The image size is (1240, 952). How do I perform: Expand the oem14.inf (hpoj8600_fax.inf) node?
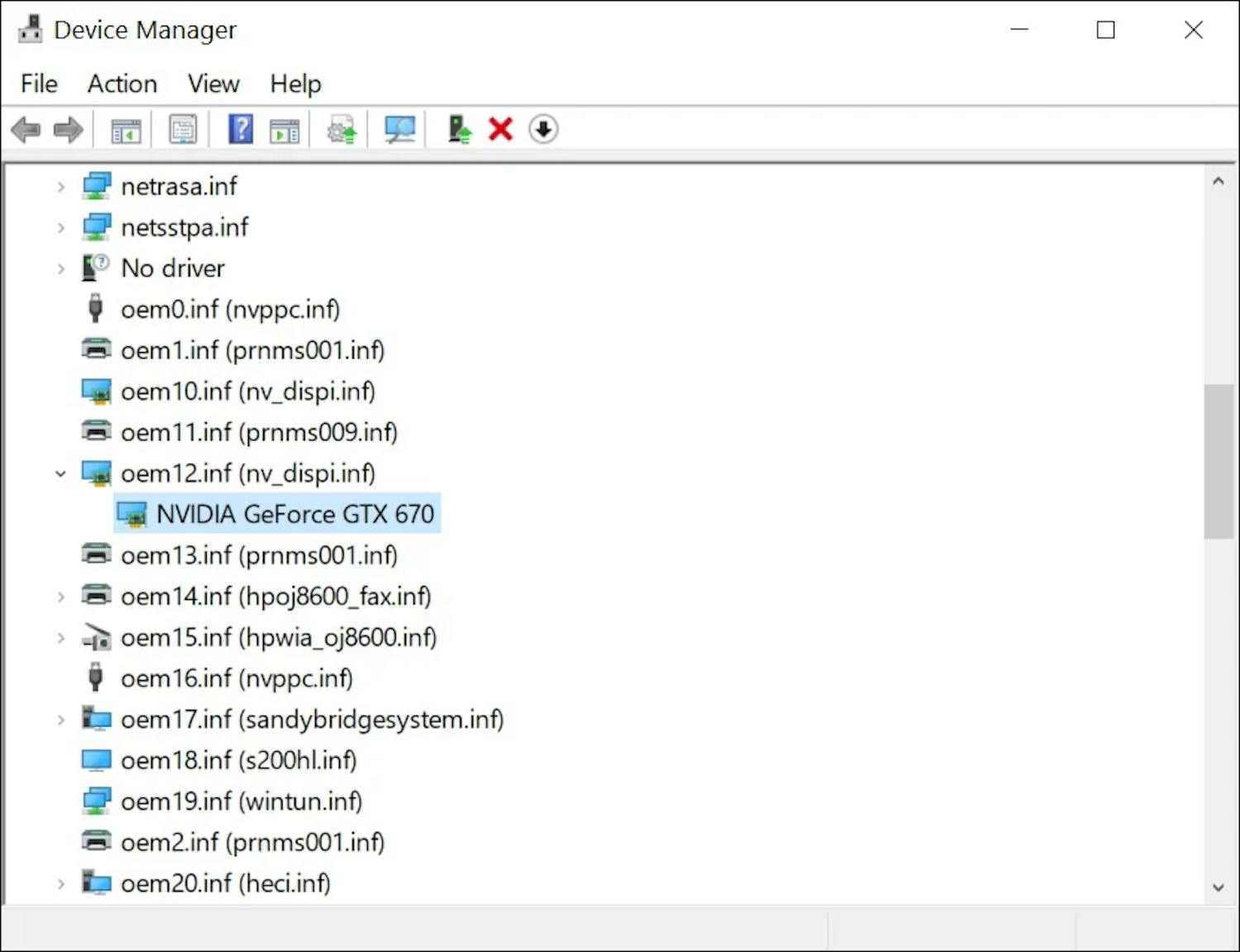click(x=60, y=597)
